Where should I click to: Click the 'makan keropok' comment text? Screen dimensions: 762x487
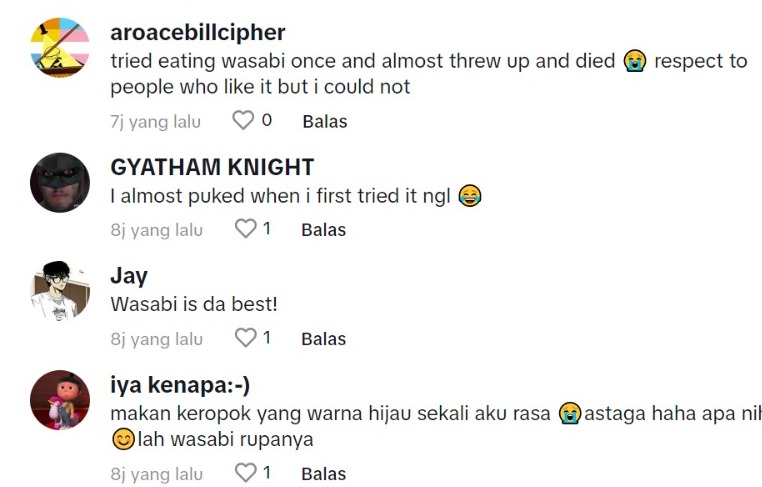[x=330, y=412]
